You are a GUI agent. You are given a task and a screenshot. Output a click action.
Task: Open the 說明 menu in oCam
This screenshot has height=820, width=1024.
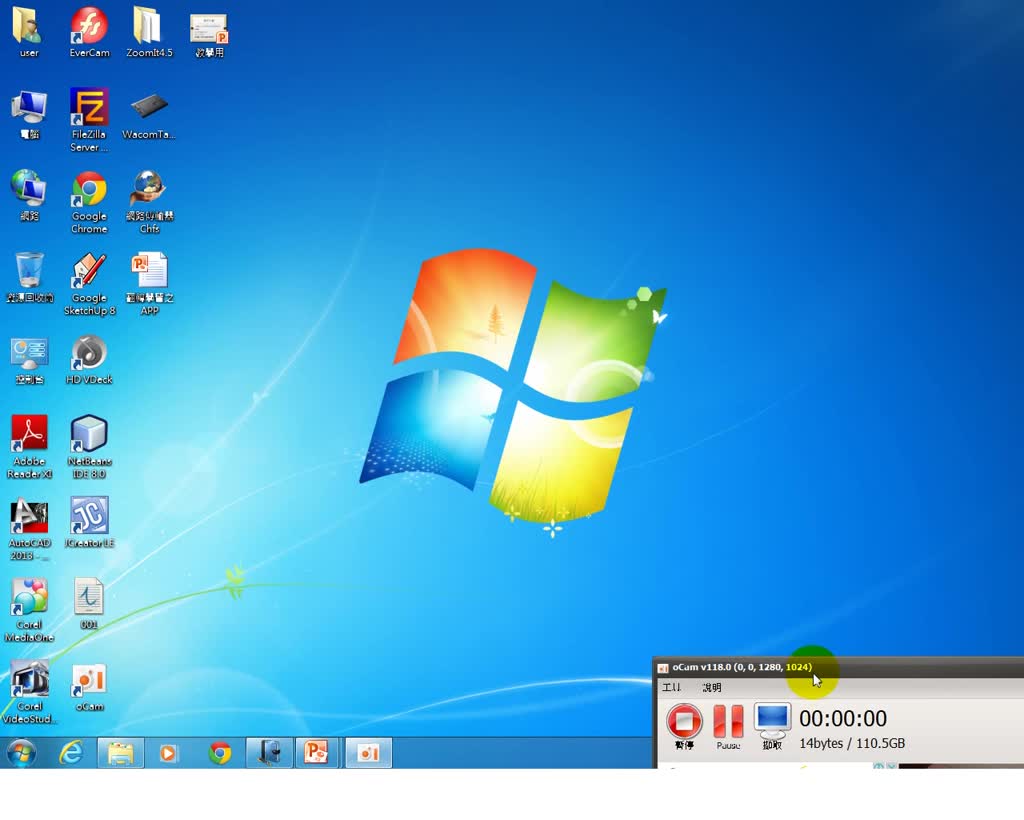pos(711,687)
